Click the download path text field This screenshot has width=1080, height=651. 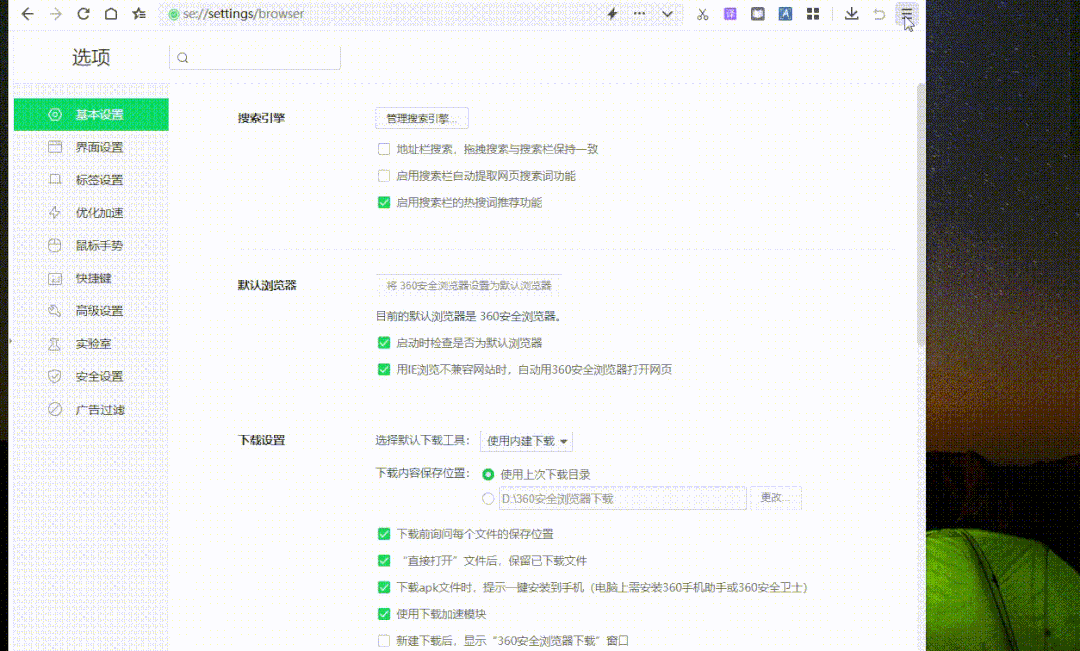pos(623,499)
